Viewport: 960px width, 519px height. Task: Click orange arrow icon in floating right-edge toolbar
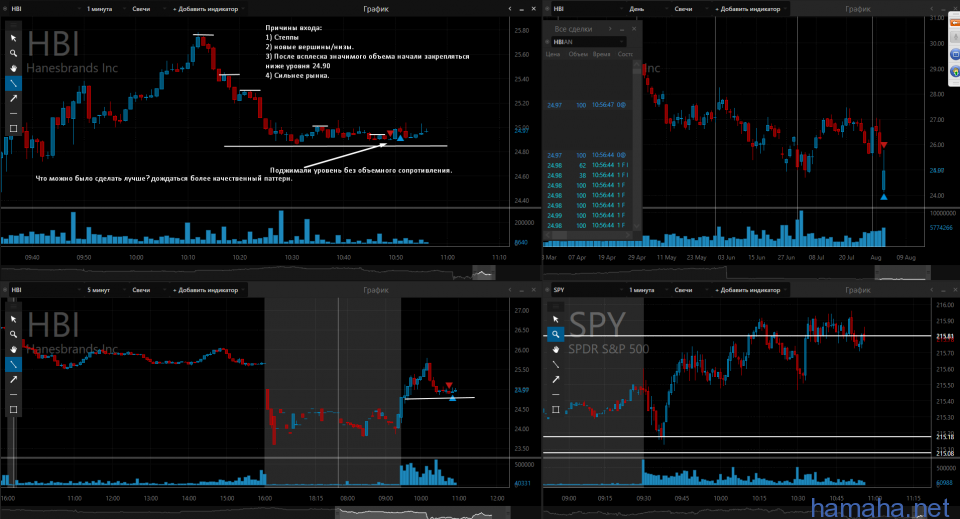point(954,23)
